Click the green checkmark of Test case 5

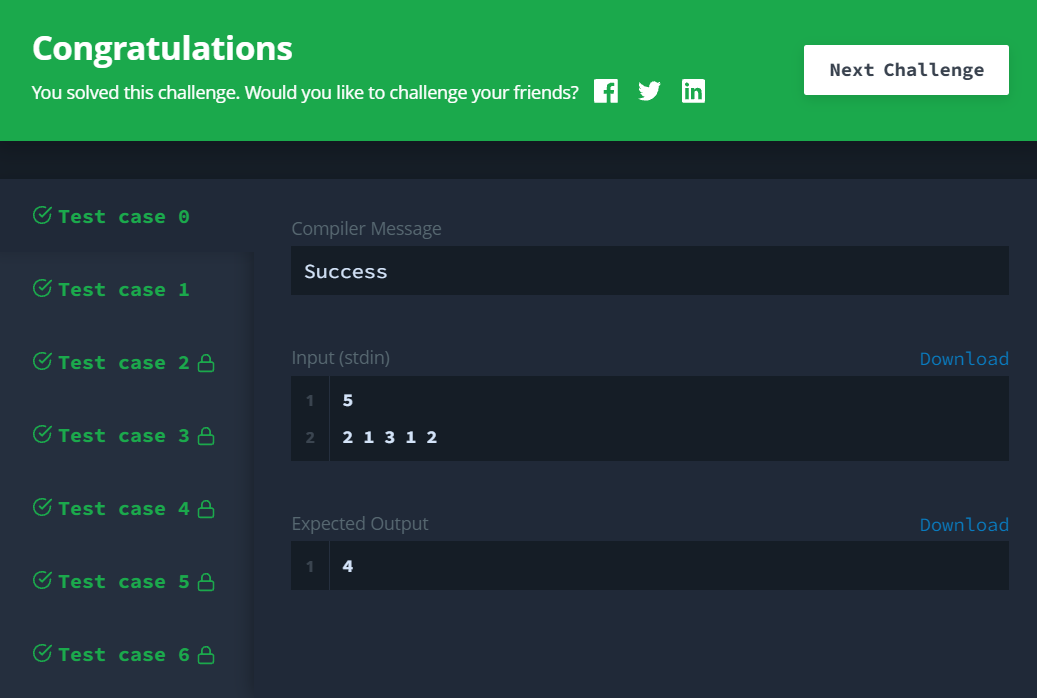pyautogui.click(x=42, y=580)
